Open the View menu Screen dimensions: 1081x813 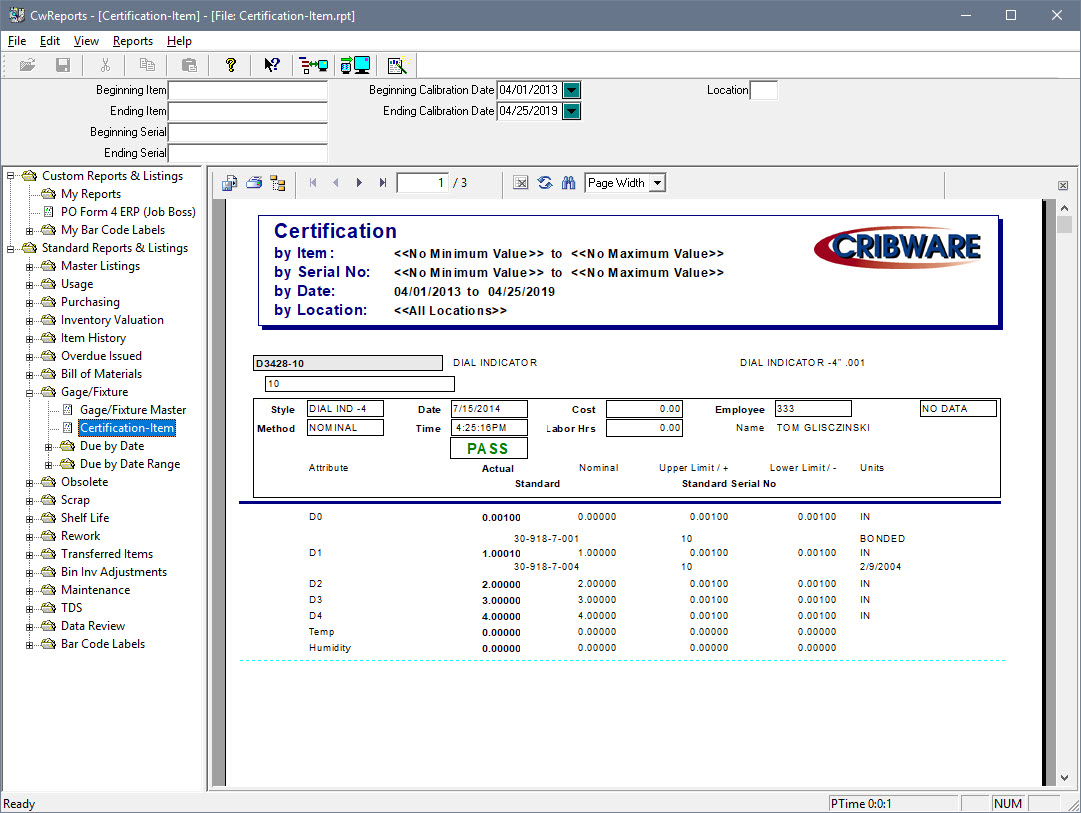[86, 41]
